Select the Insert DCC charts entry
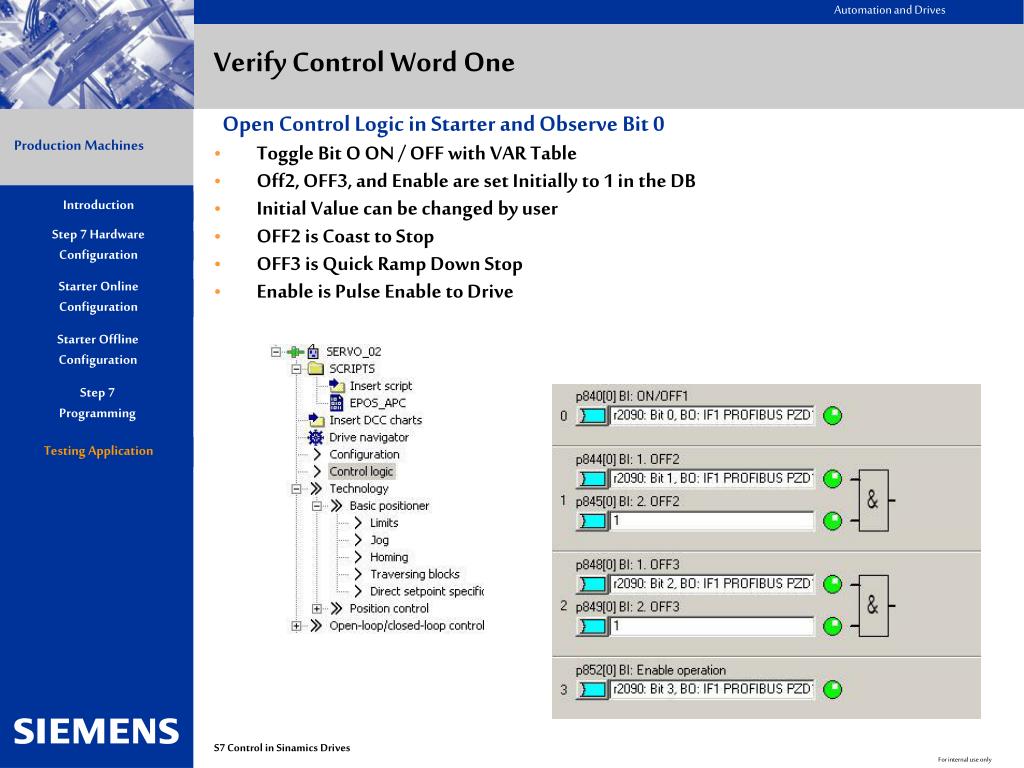The image size is (1024, 768). (x=376, y=419)
